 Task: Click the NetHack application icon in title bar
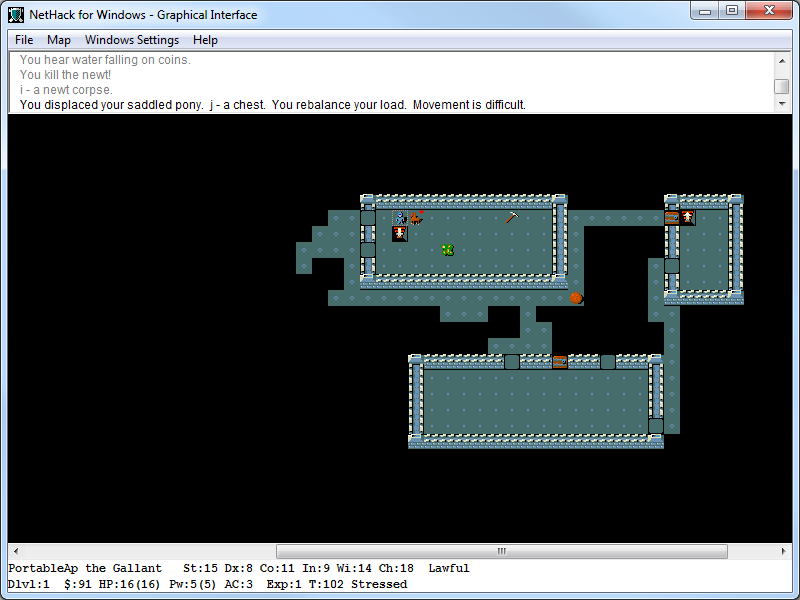pos(16,14)
